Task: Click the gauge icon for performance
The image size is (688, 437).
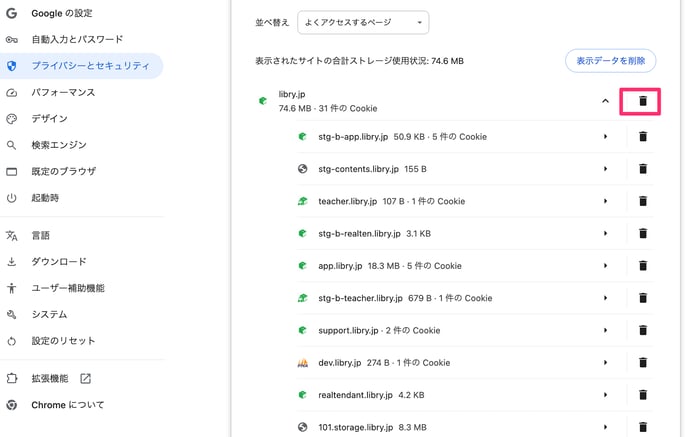Action: tap(12, 93)
